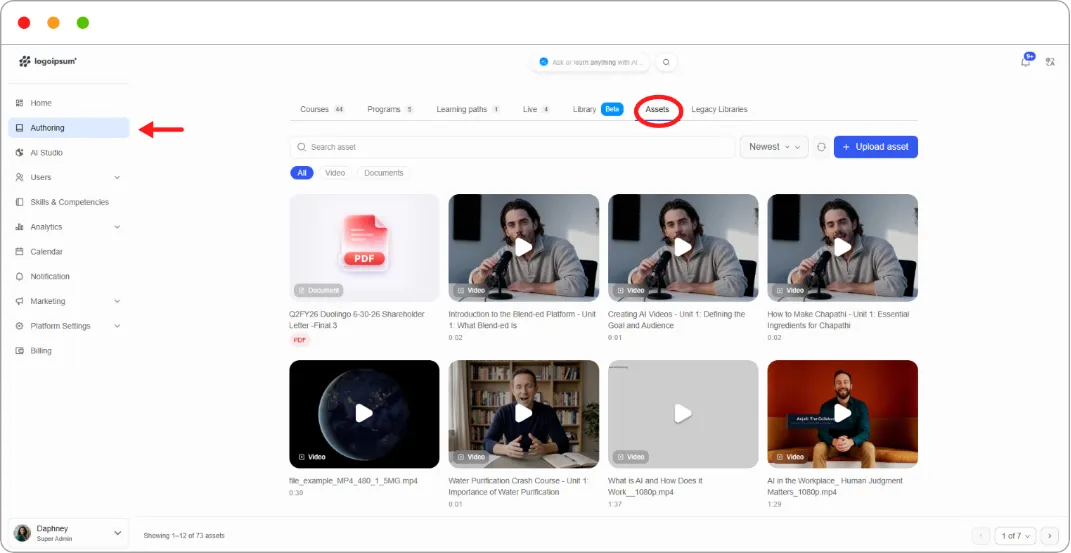Viewport: 1071px width, 553px height.
Task: Open the Daphney account dropdown chevron
Action: pos(117,533)
